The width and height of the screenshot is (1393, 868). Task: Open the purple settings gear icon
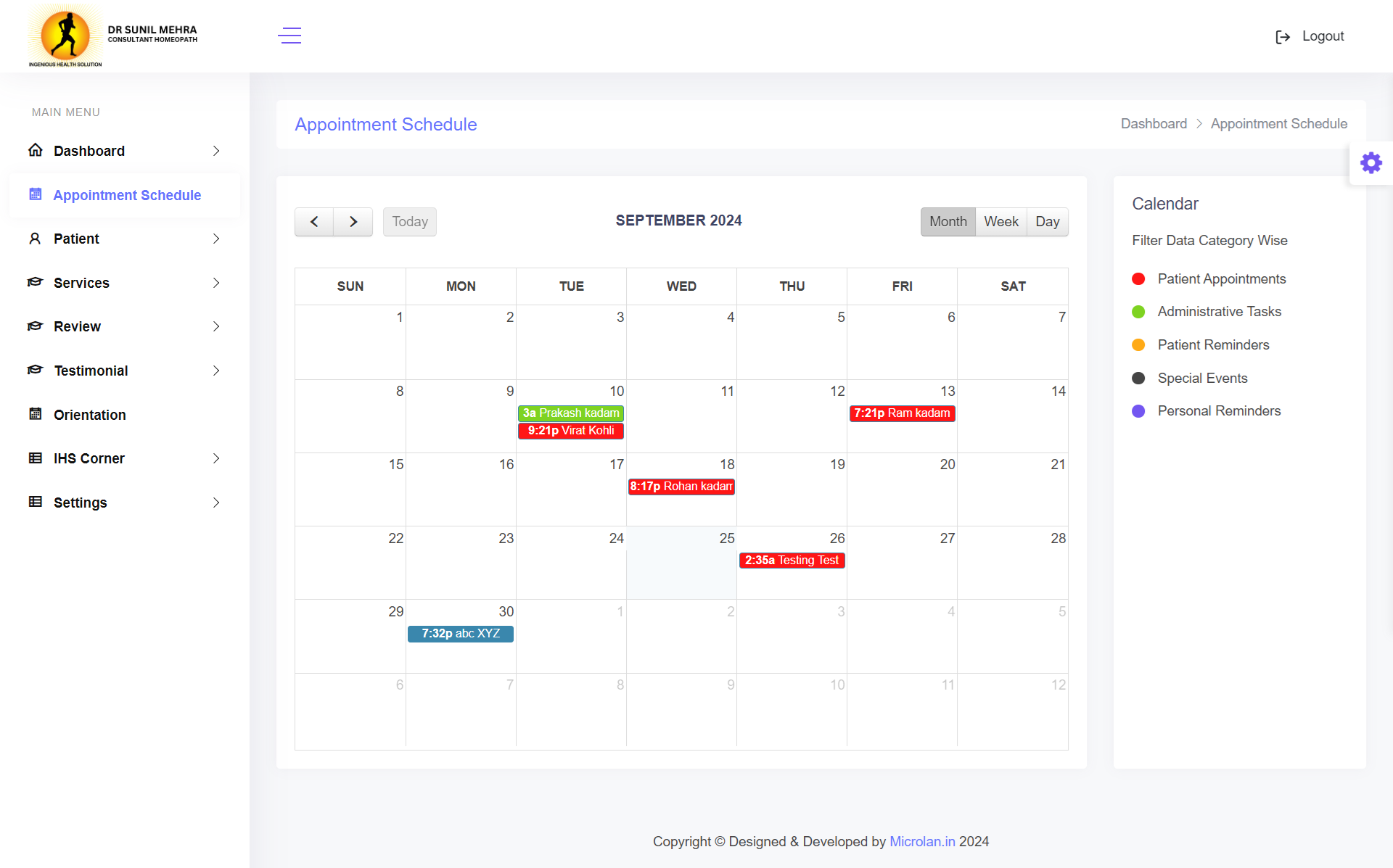1371,162
